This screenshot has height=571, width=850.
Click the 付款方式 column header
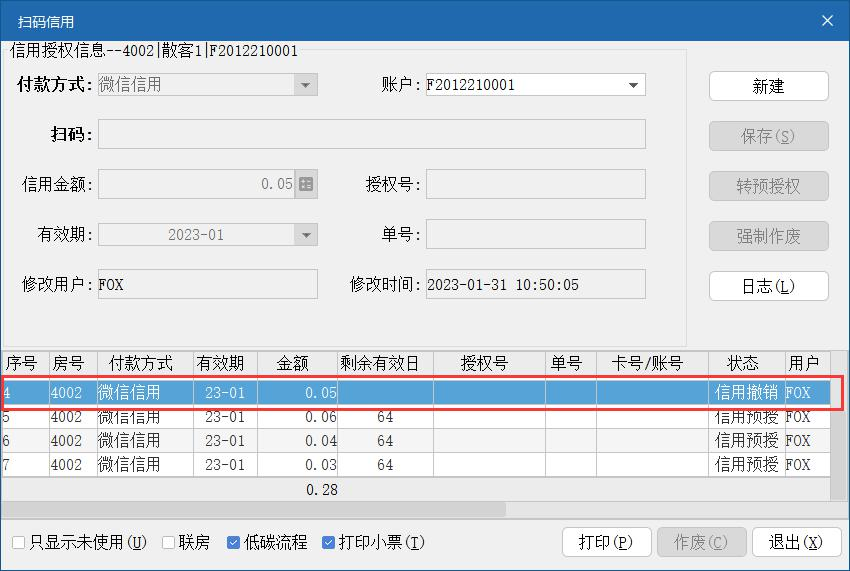[x=145, y=363]
